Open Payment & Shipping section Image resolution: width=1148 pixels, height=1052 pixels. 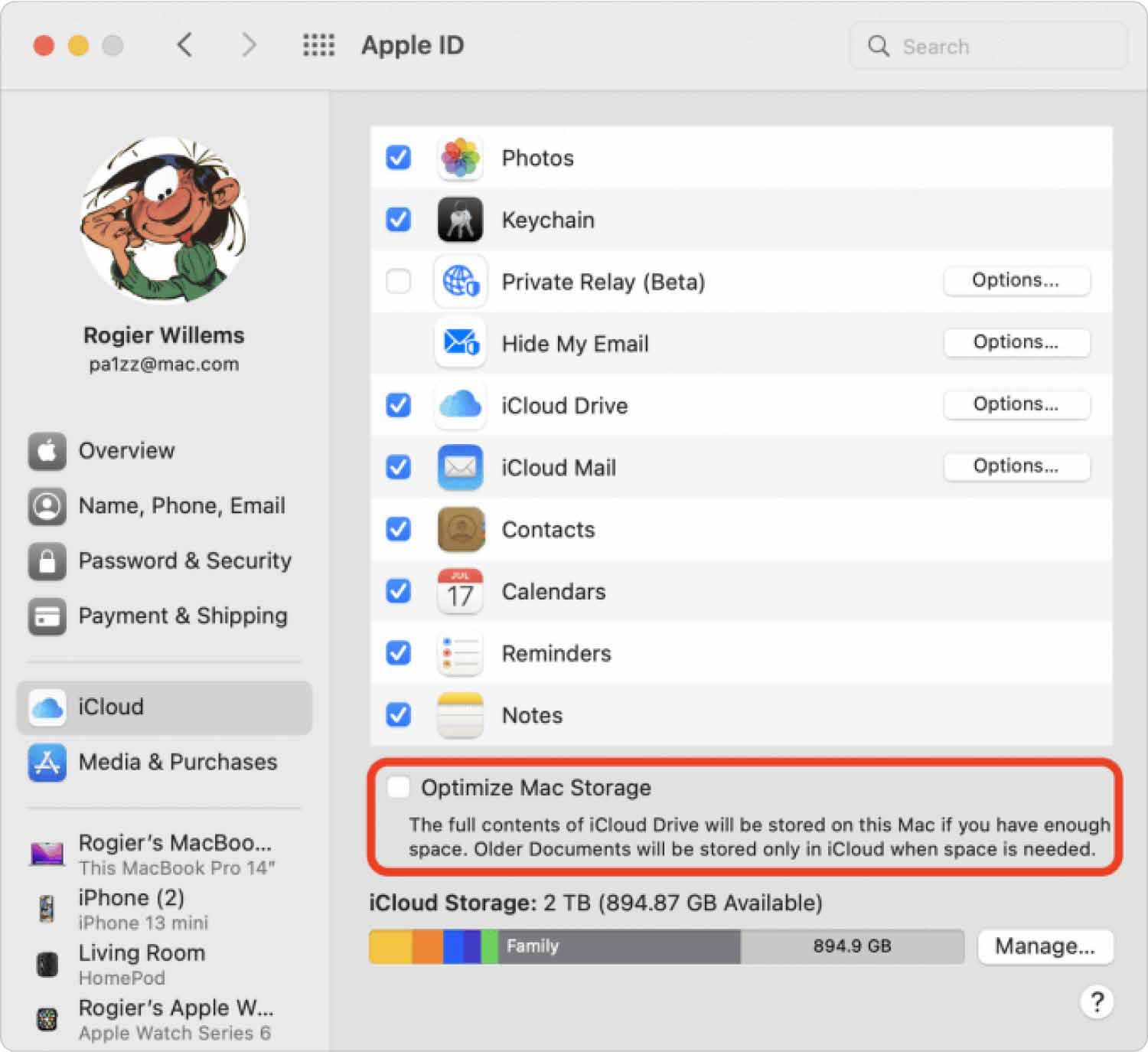(164, 616)
